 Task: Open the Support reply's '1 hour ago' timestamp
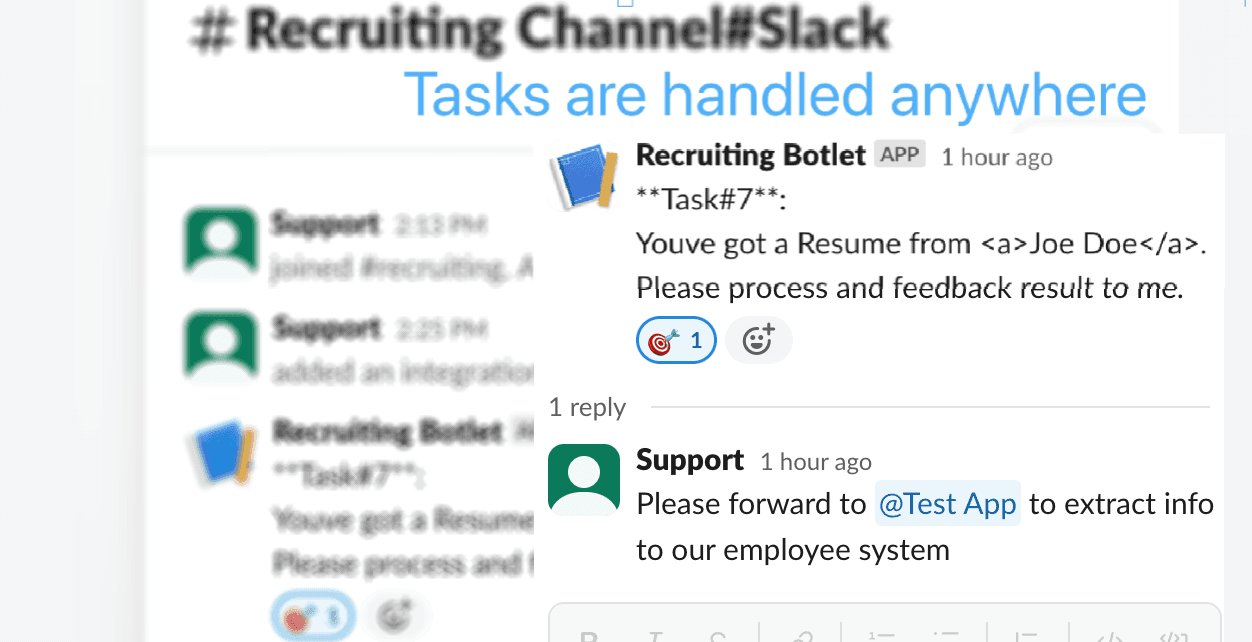tap(815, 462)
